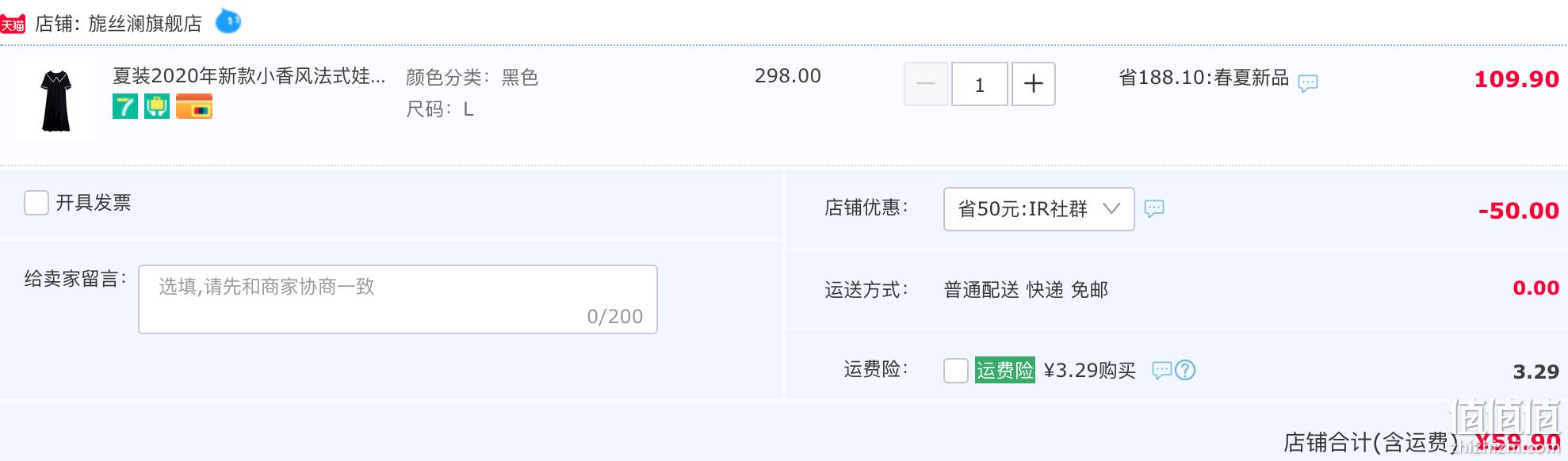Enable the 开具发票 invoice checkbox

tap(36, 203)
